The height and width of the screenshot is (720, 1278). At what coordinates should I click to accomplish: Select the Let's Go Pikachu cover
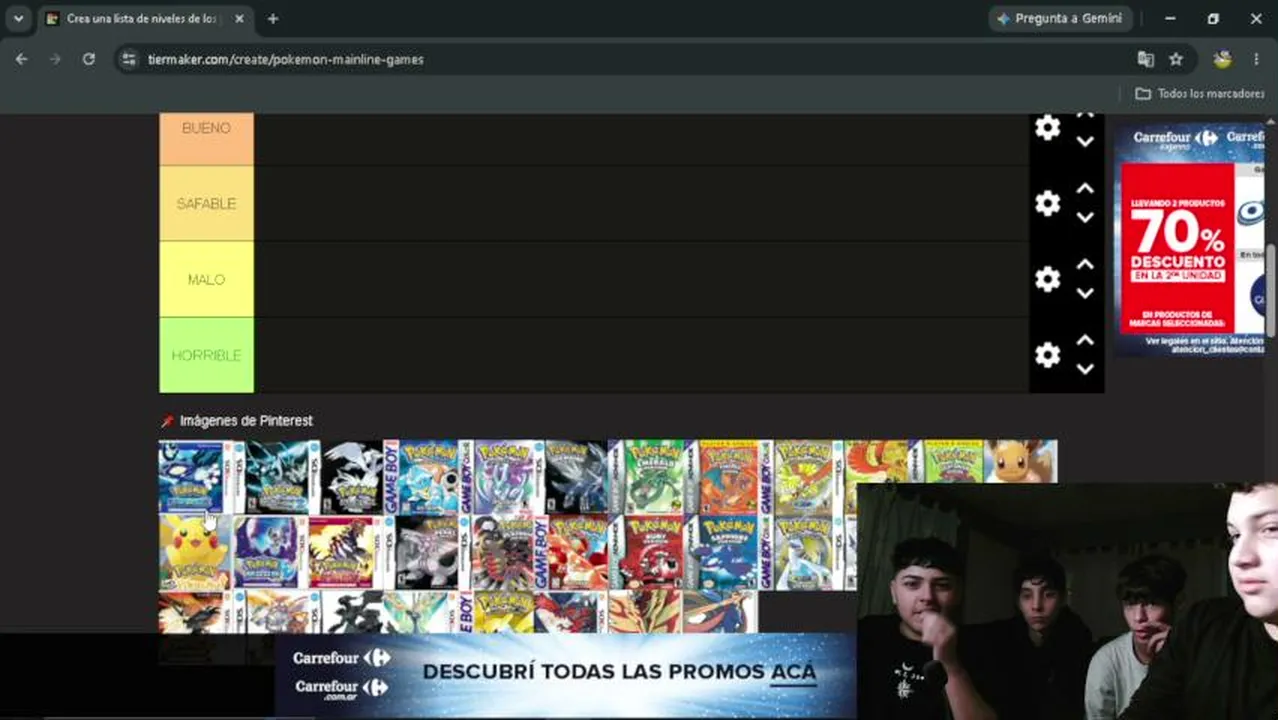[196, 552]
